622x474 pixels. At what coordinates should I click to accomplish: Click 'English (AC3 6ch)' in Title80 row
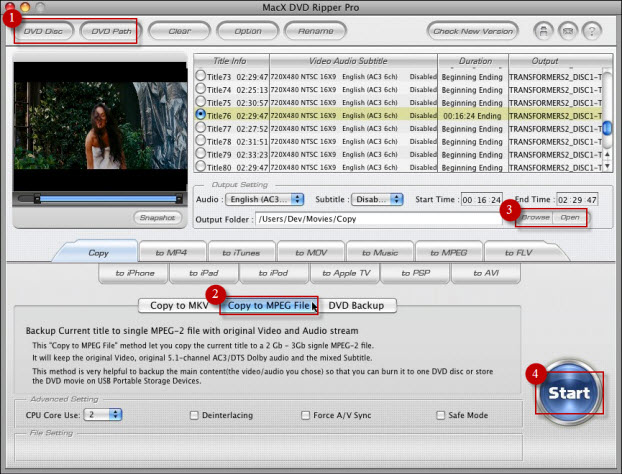370,167
